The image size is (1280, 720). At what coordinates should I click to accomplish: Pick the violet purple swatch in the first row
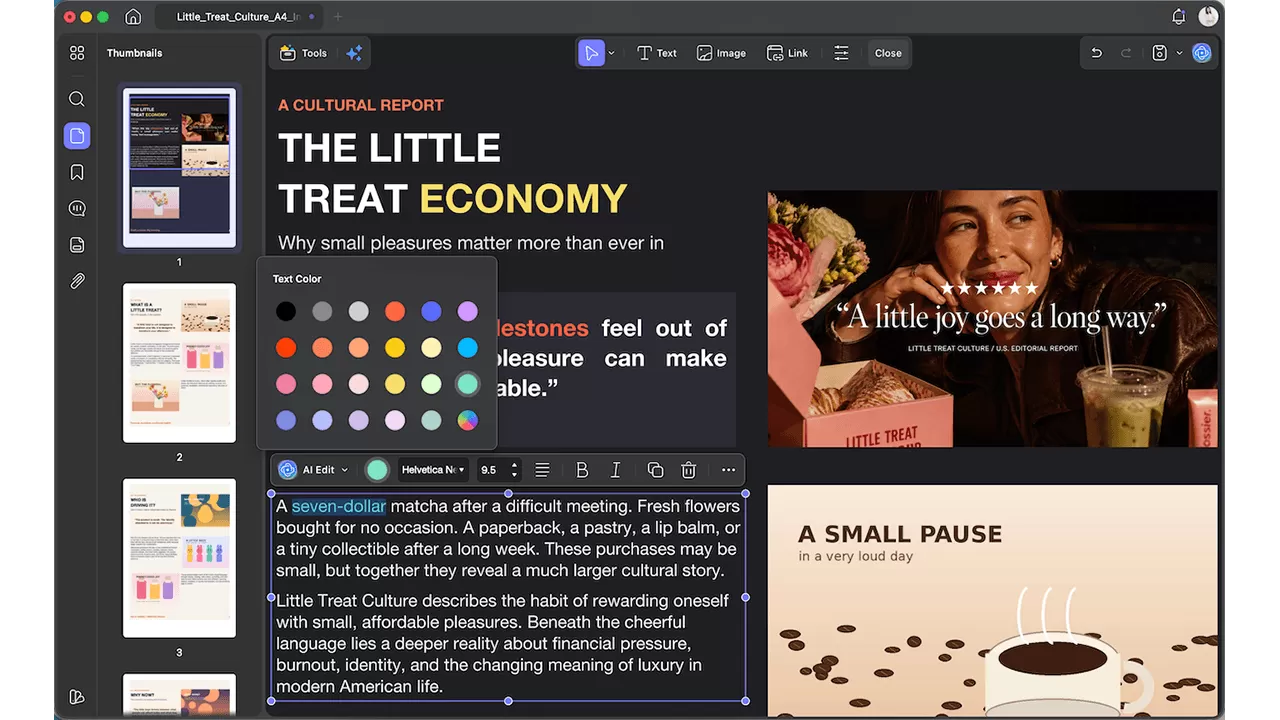pyautogui.click(x=468, y=312)
